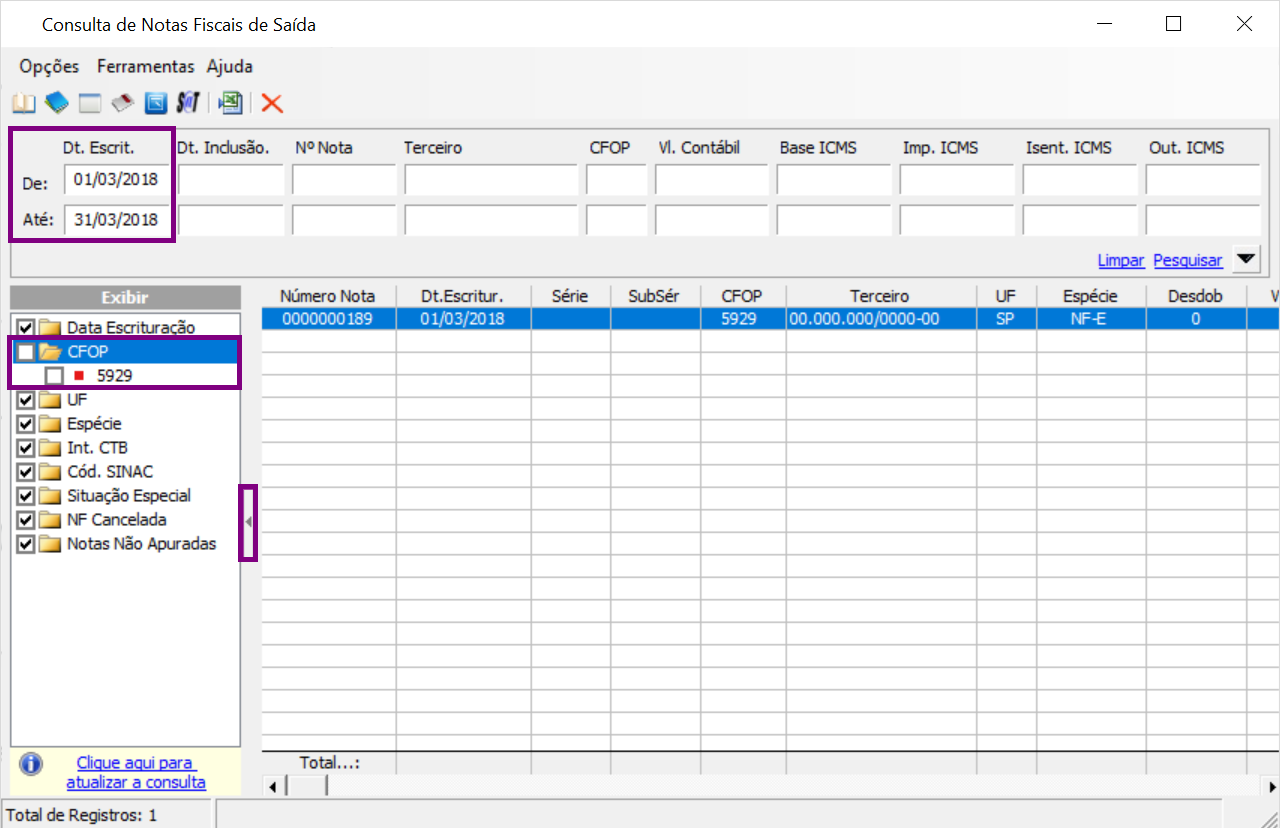
Task: Uncheck the NF Cancelada checkbox
Action: 26,520
